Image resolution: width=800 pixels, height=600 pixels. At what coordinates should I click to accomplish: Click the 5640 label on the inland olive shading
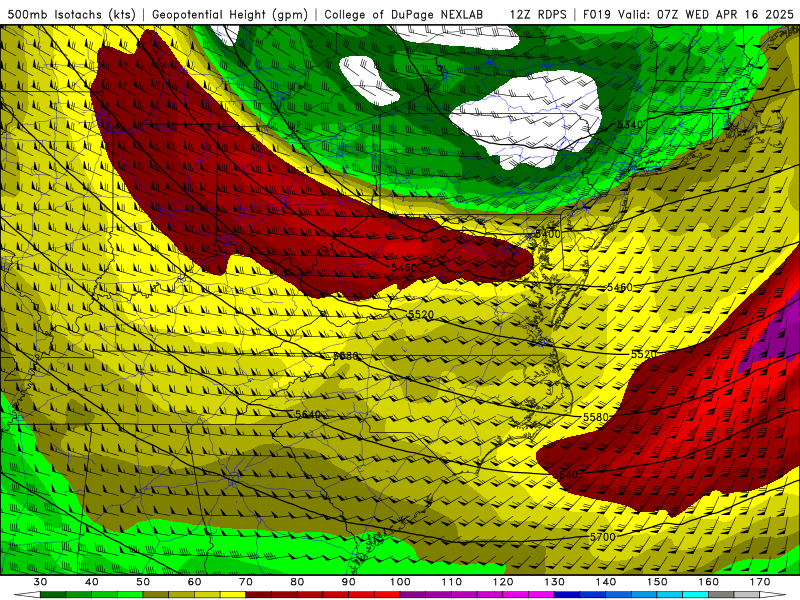[308, 414]
